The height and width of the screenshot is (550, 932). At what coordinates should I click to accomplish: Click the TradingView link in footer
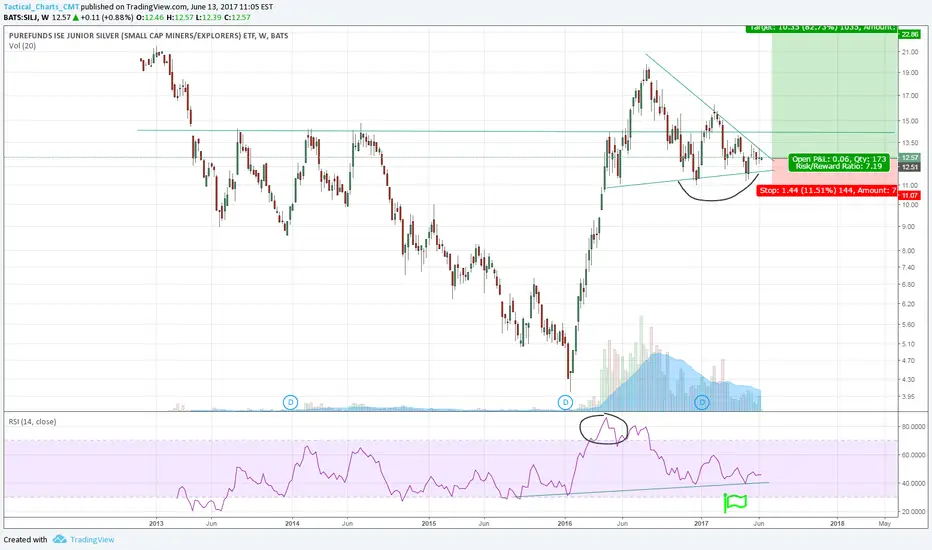tap(92, 540)
